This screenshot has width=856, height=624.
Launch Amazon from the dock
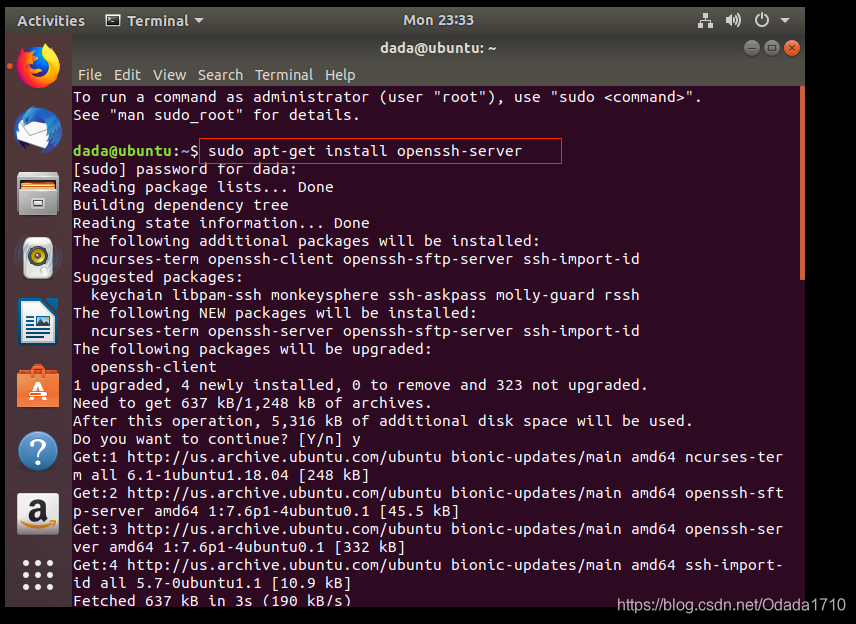38,514
